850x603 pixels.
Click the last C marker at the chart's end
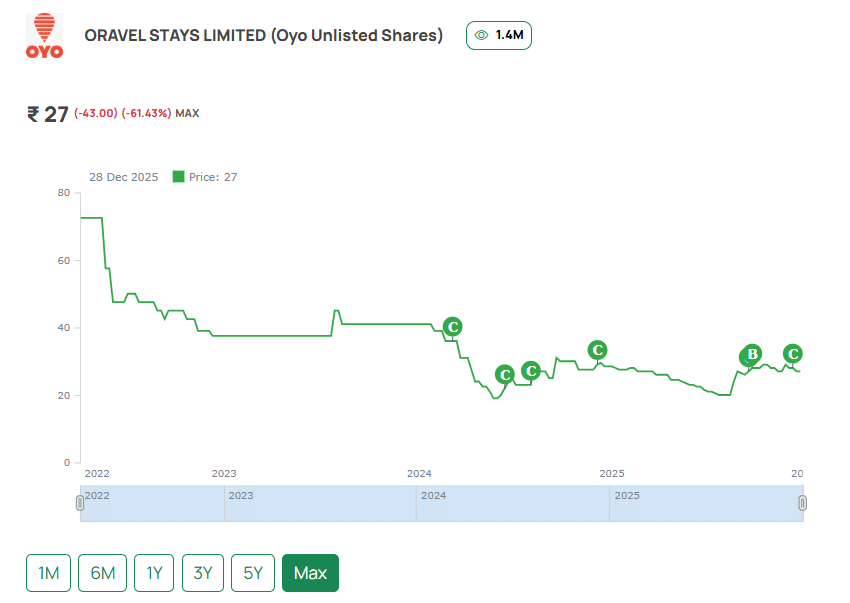point(793,354)
